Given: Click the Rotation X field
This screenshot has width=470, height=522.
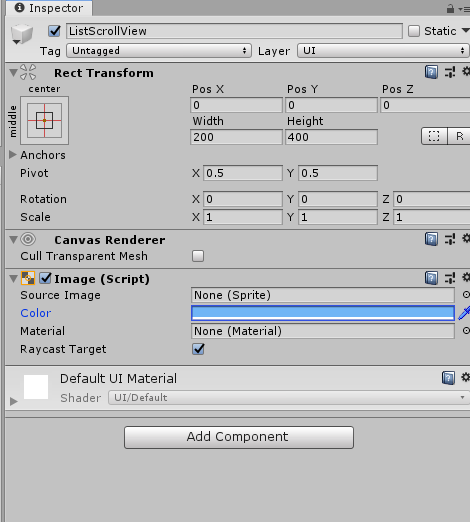Looking at the screenshot, I should pos(243,199).
